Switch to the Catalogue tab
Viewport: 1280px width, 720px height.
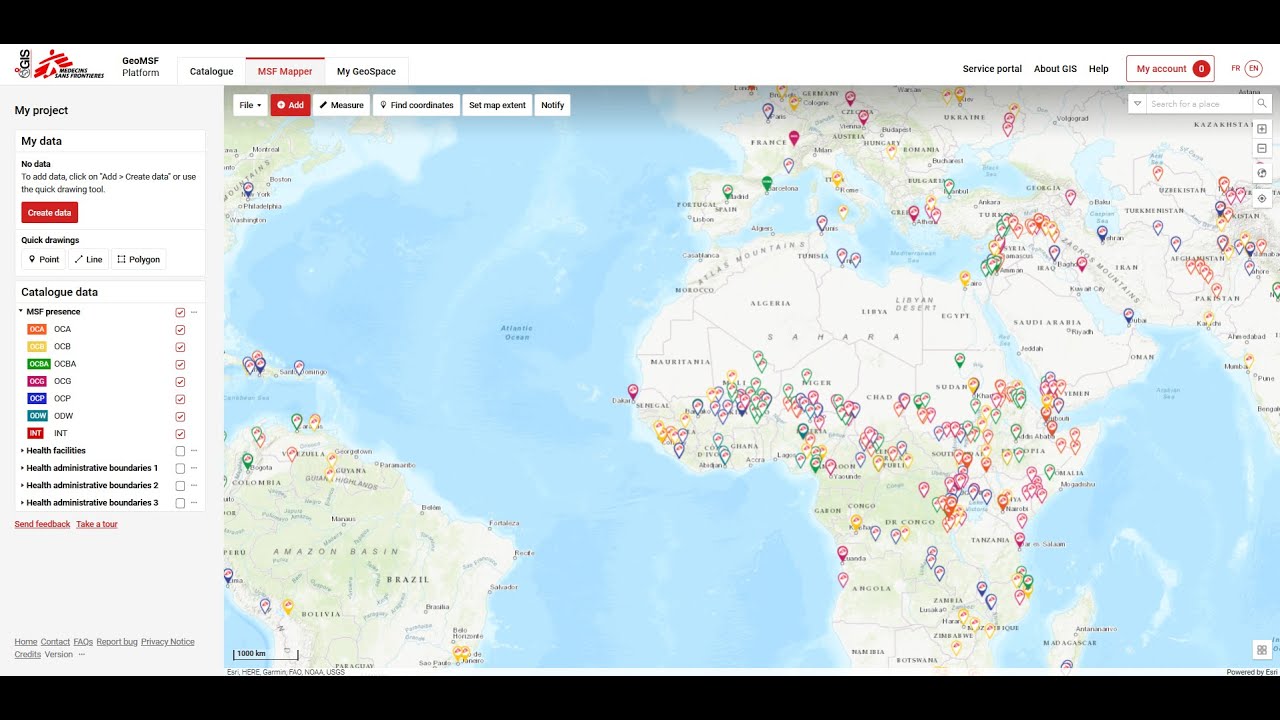pos(211,71)
